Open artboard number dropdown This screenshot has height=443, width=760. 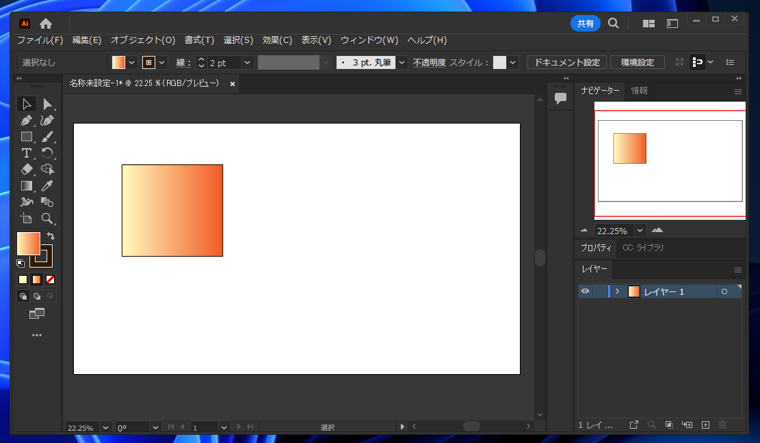coord(223,427)
